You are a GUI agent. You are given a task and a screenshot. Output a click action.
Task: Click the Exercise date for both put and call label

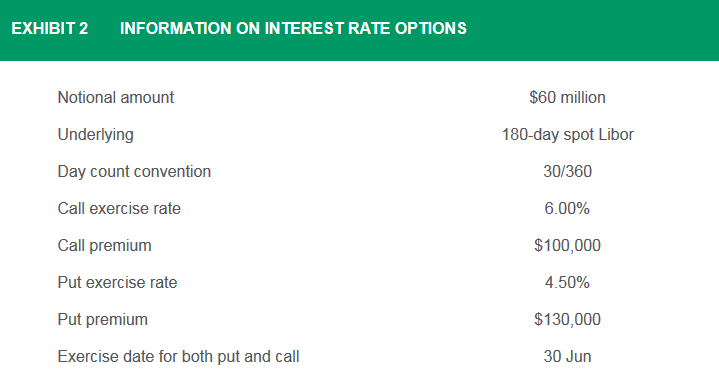point(178,356)
